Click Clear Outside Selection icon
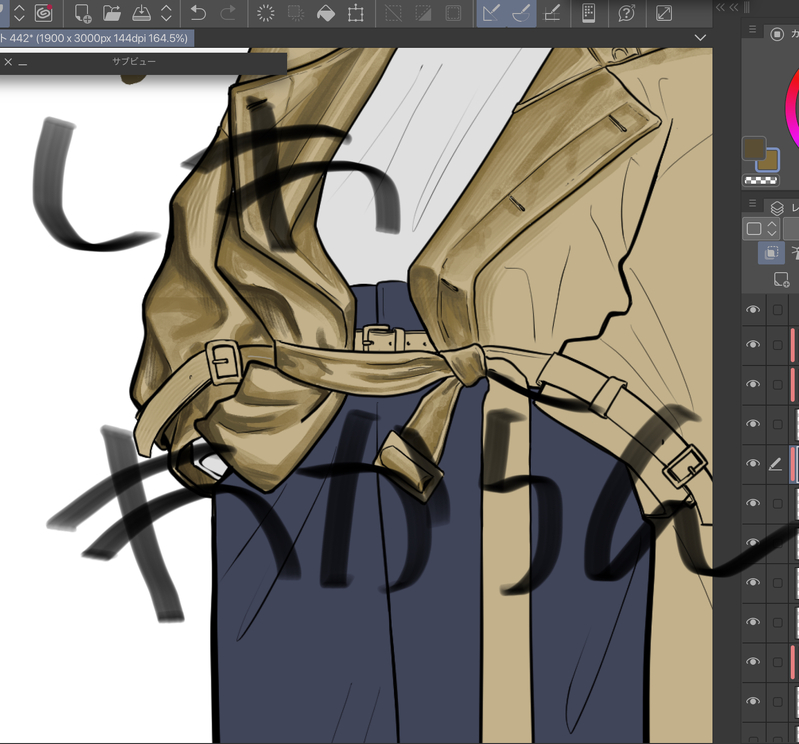Viewport: 799px width, 744px height. click(x=296, y=13)
